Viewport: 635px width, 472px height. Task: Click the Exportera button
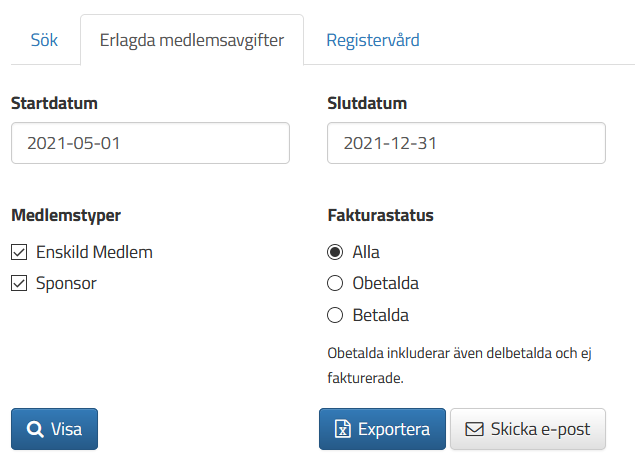click(x=382, y=429)
